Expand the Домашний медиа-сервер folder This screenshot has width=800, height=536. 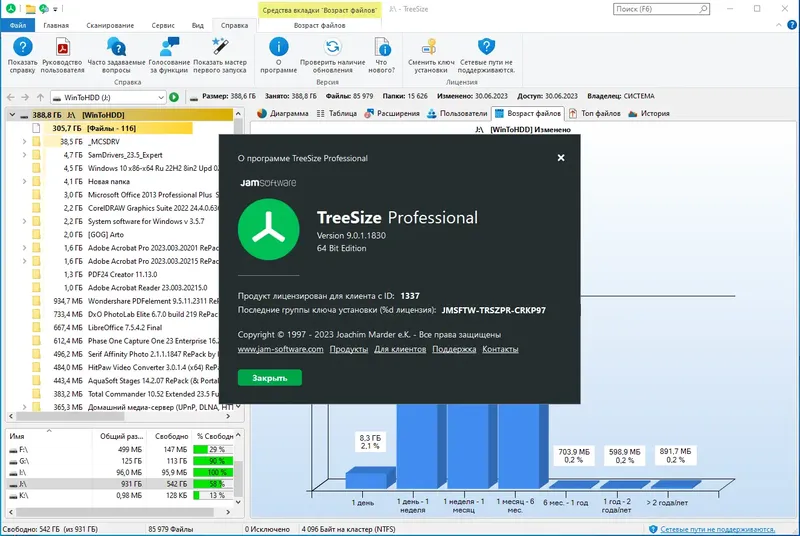[24, 407]
